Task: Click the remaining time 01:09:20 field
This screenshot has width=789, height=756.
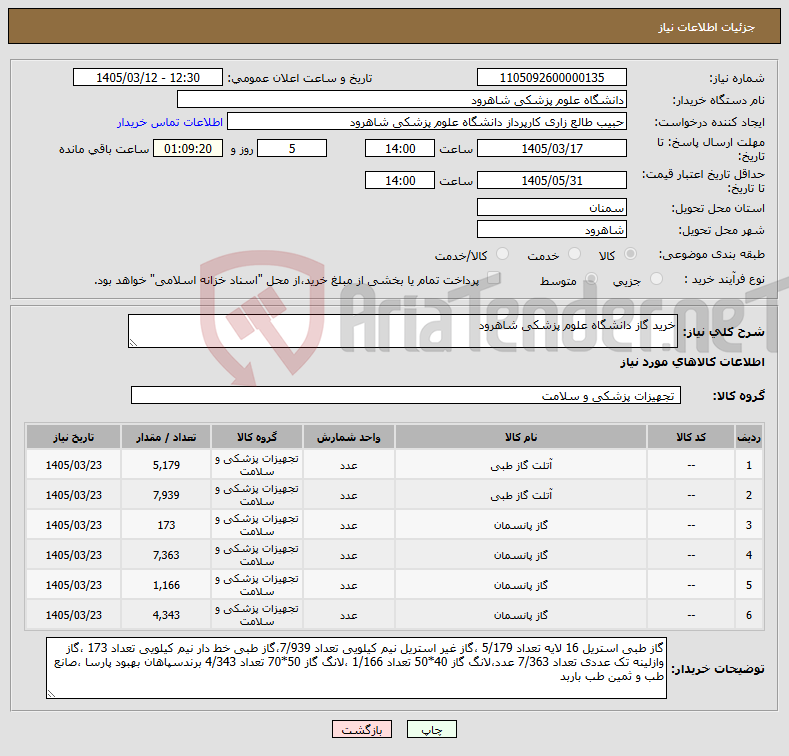Action: 188,148
